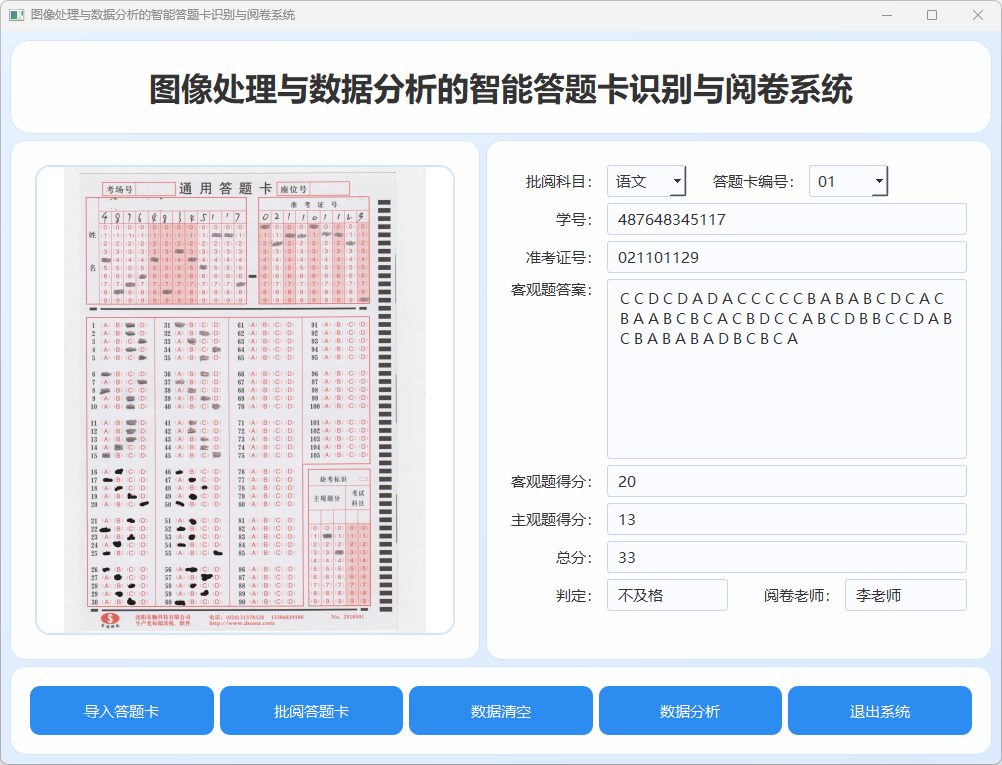Viewport: 1002px width, 765px height.
Task: Click the 判定 result field
Action: pos(667,595)
